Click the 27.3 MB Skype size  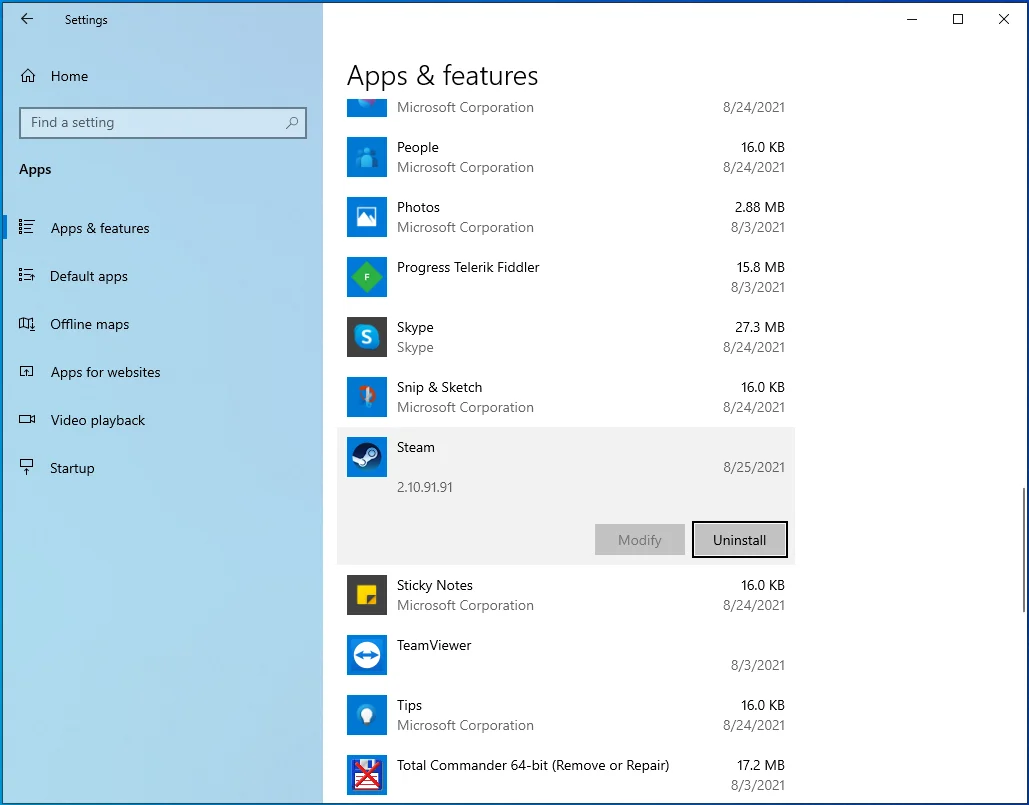click(x=759, y=327)
